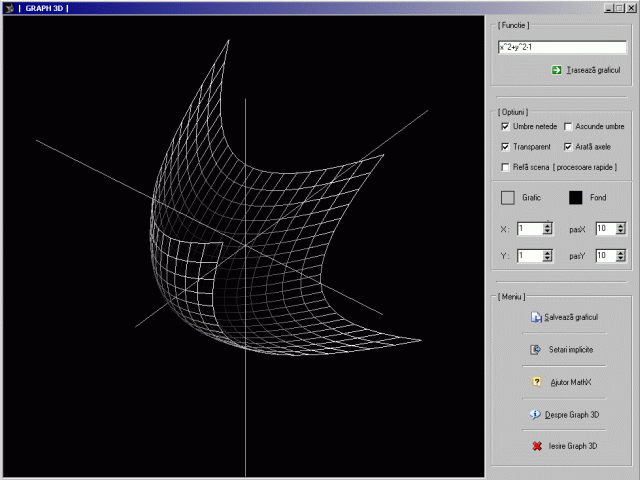
Task: Click the red X icon for Iesire Graph 3D
Action: coord(537,446)
